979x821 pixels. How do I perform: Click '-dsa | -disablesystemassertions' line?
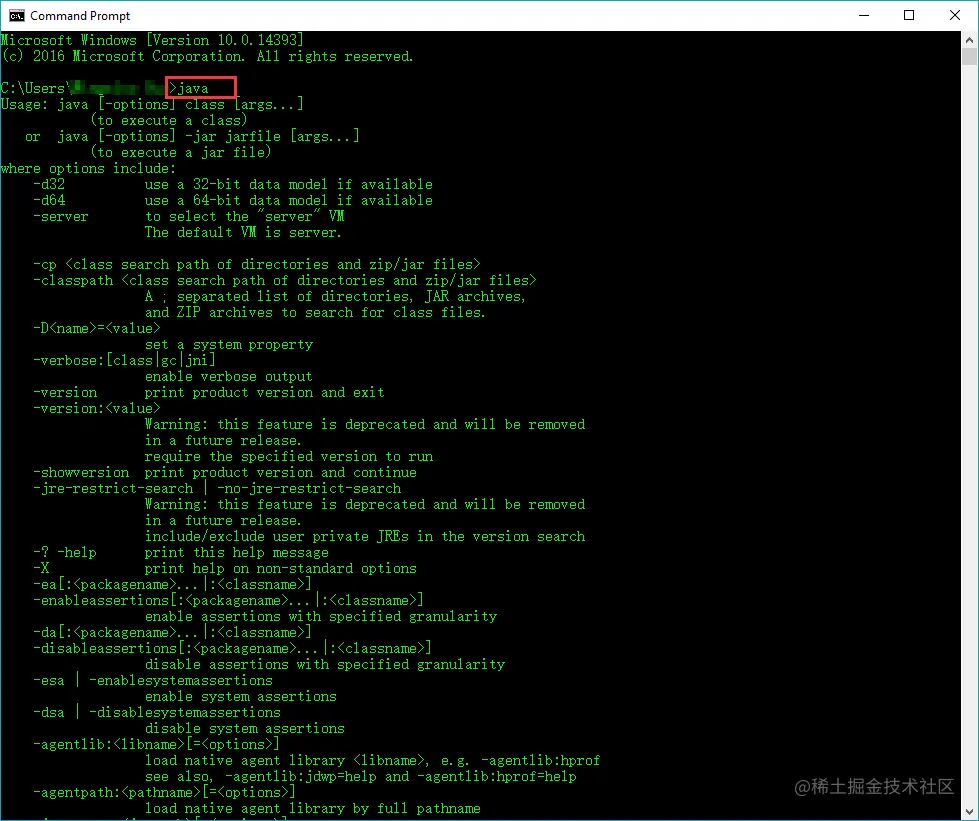click(x=157, y=712)
